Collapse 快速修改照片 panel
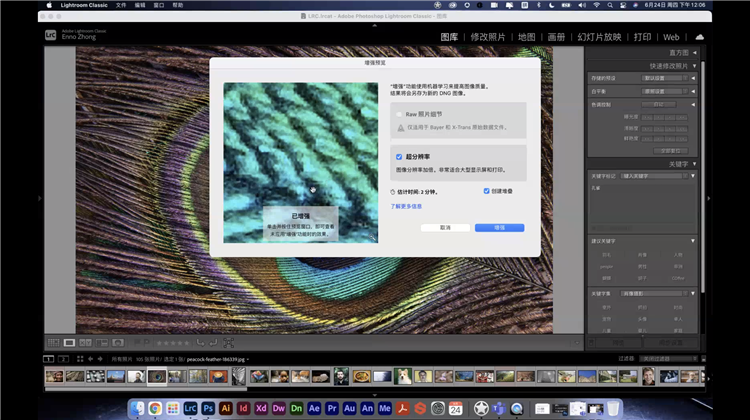This screenshot has width=750, height=420. click(x=695, y=66)
